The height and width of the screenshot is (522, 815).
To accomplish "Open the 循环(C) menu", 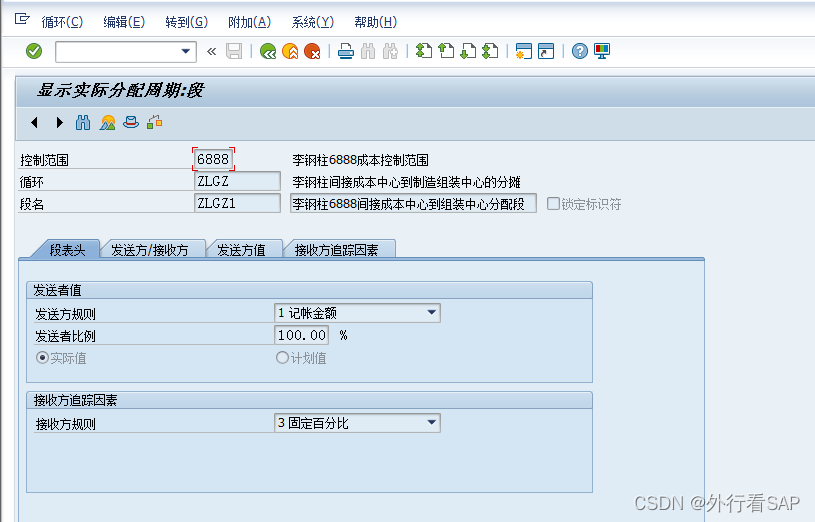I will pyautogui.click(x=62, y=22).
